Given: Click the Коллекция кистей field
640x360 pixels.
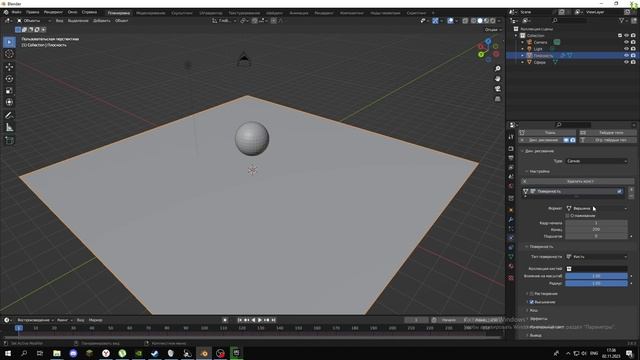Looking at the screenshot, I should click(x=596, y=269).
